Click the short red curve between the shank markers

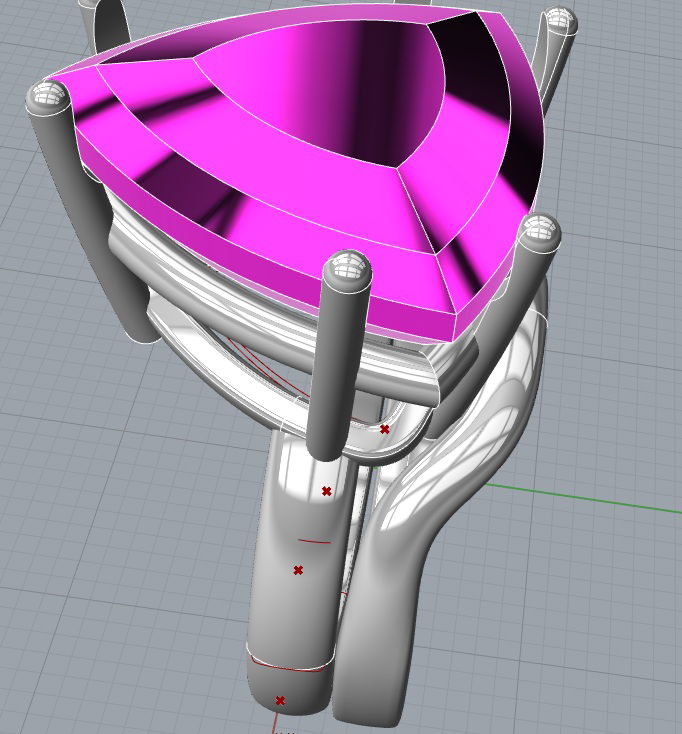314,541
